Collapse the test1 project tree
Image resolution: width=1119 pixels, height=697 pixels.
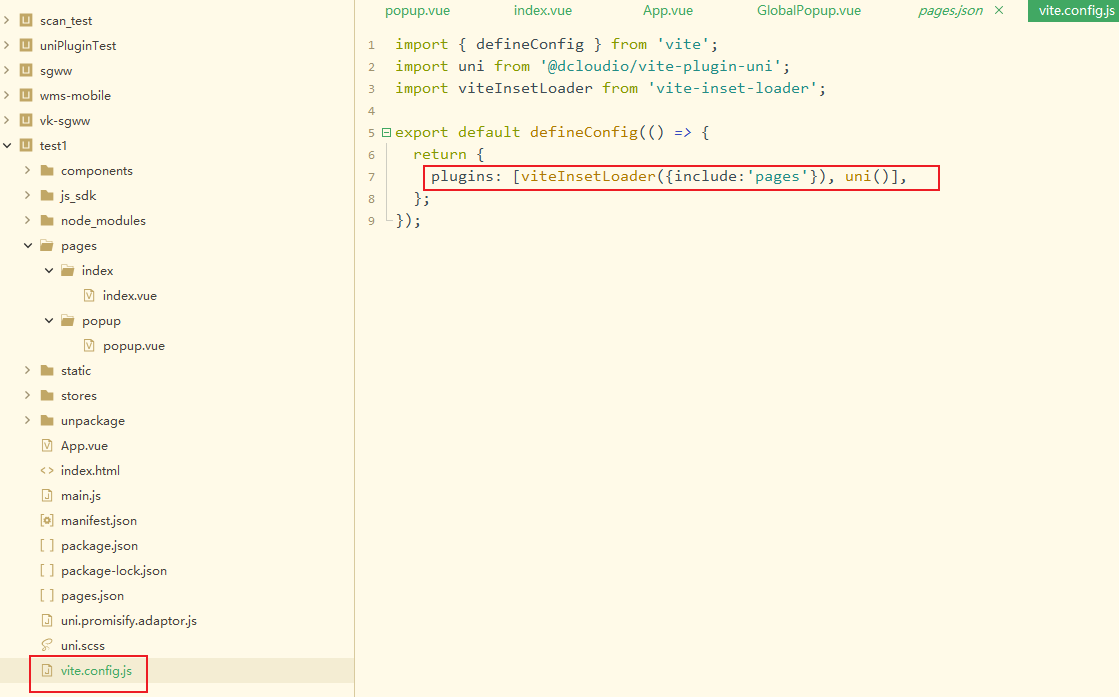pyautogui.click(x=8, y=145)
